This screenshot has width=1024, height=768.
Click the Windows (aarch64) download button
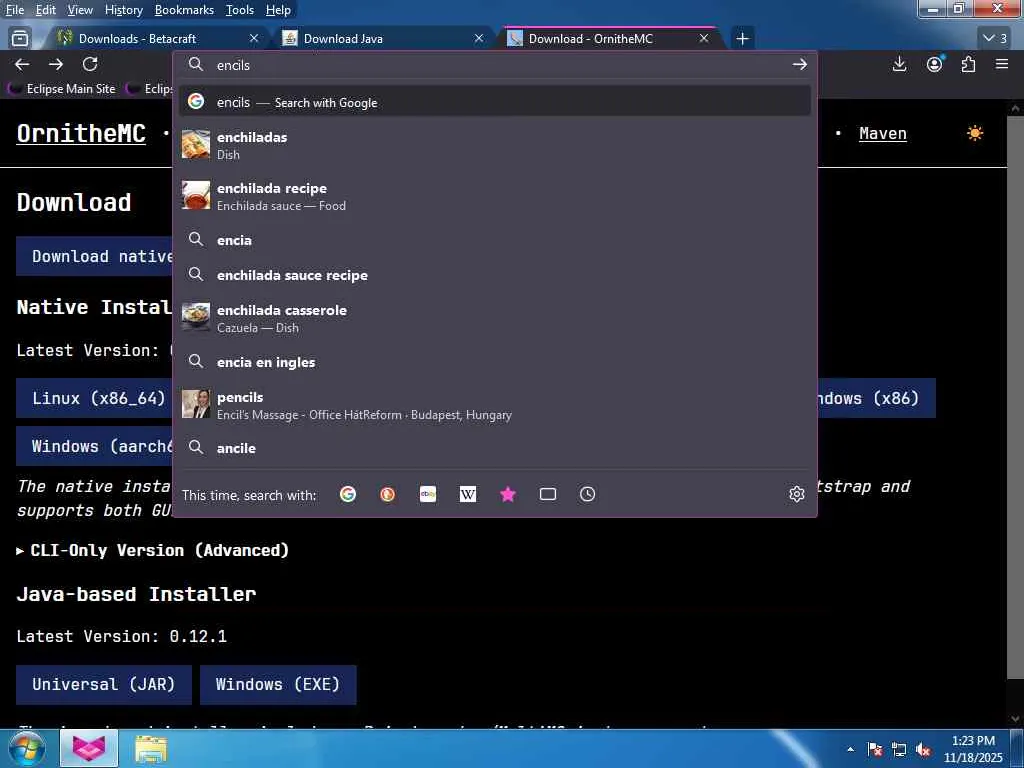pyautogui.click(x=94, y=446)
